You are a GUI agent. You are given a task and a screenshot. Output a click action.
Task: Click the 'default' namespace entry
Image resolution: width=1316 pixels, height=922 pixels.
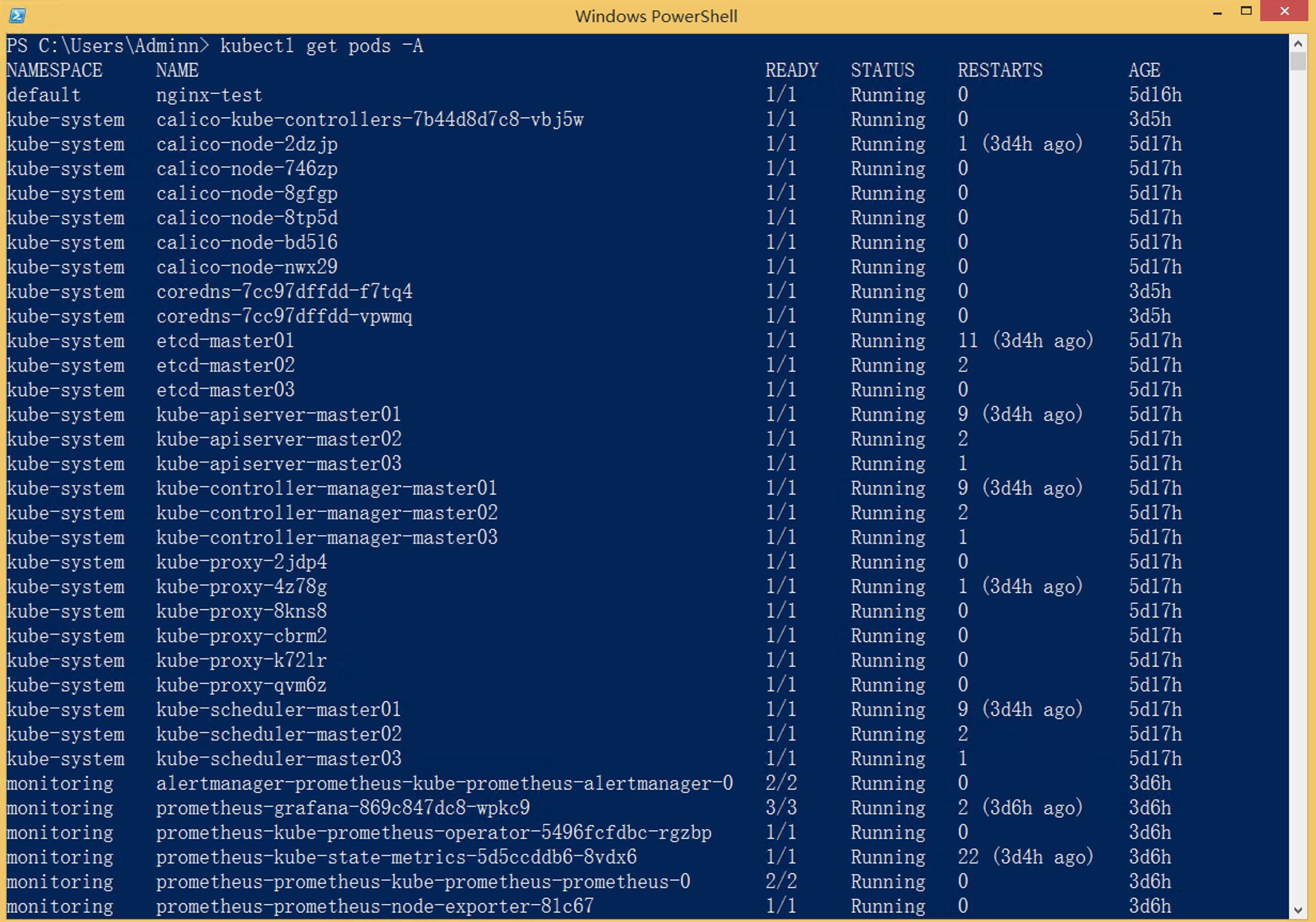43,95
